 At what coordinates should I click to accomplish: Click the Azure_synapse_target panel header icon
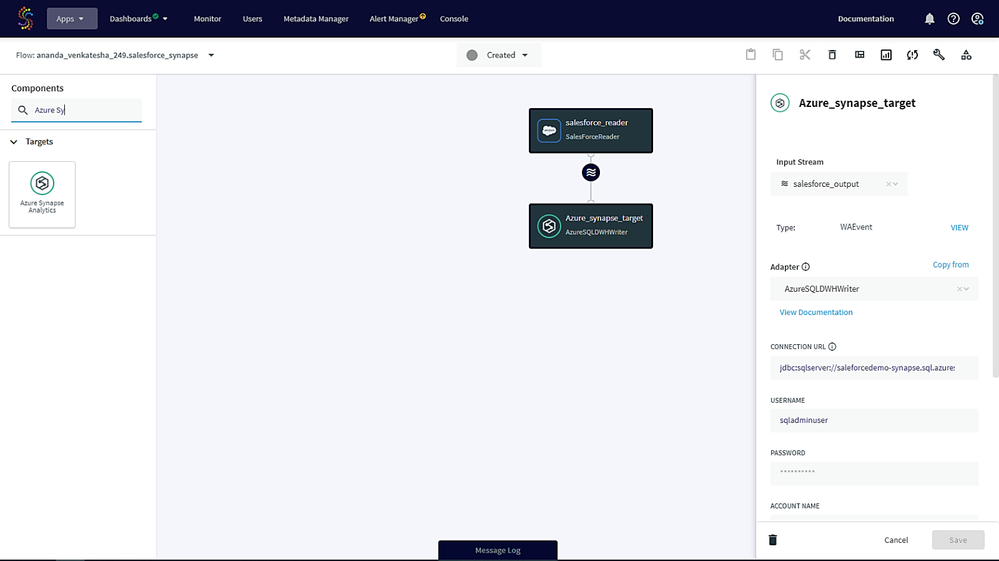780,103
